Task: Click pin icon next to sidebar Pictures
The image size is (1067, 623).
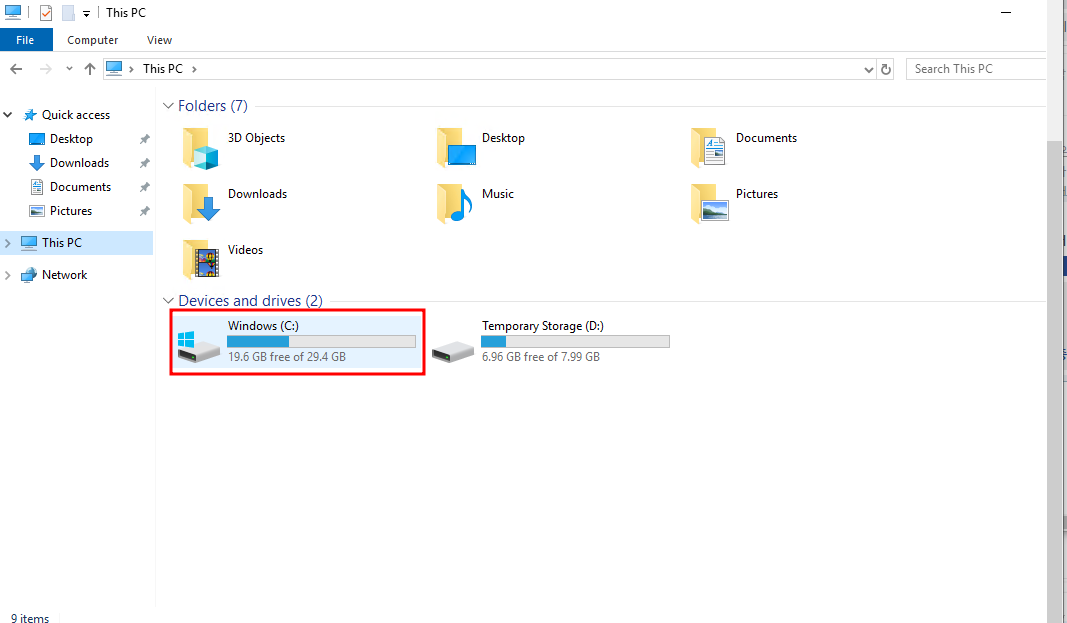Action: pyautogui.click(x=144, y=212)
